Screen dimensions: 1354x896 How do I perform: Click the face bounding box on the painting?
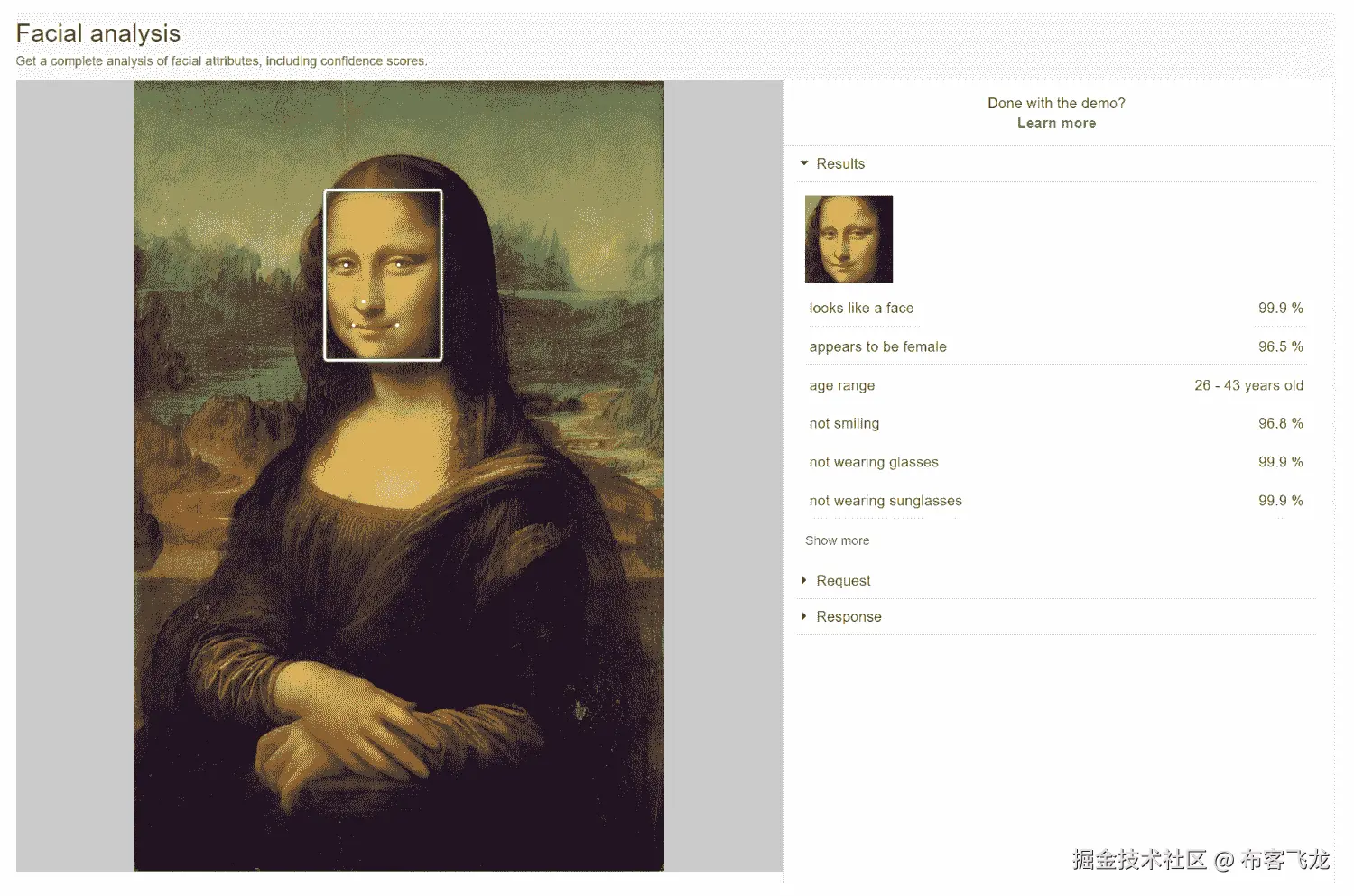tap(383, 275)
